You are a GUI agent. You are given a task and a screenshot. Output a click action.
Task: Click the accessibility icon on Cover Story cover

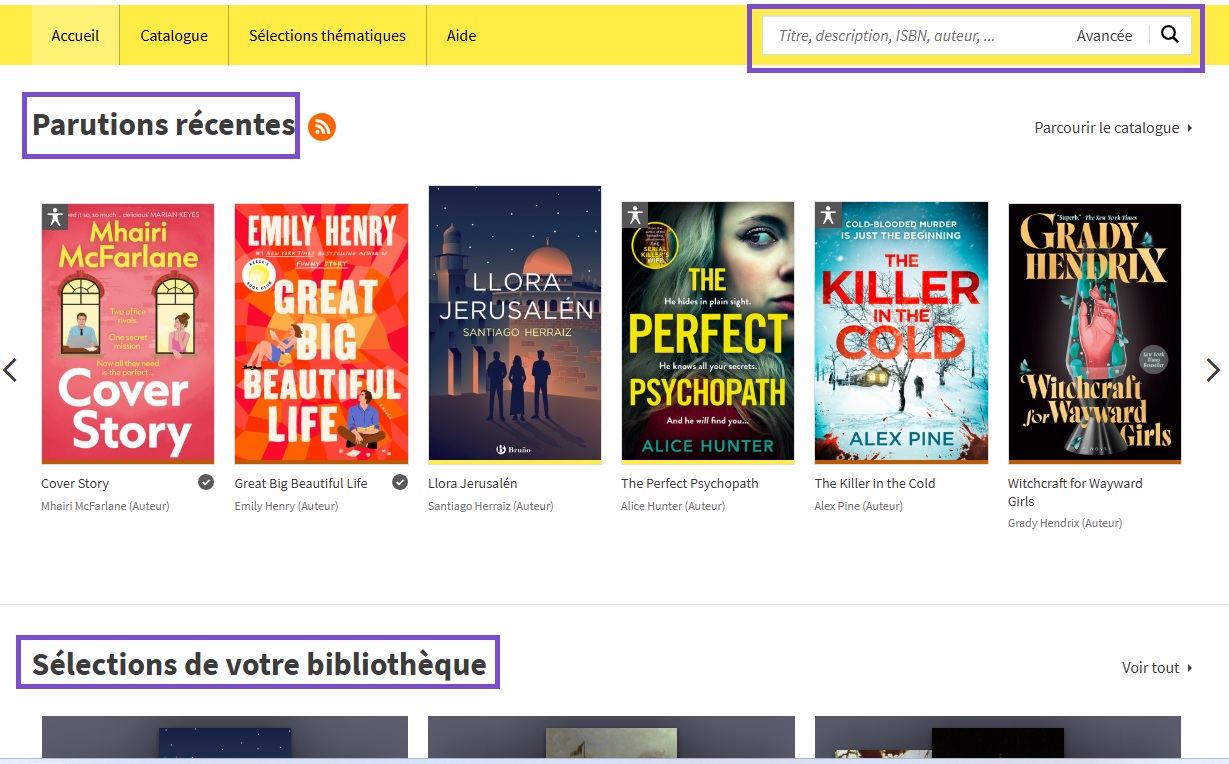[55, 216]
